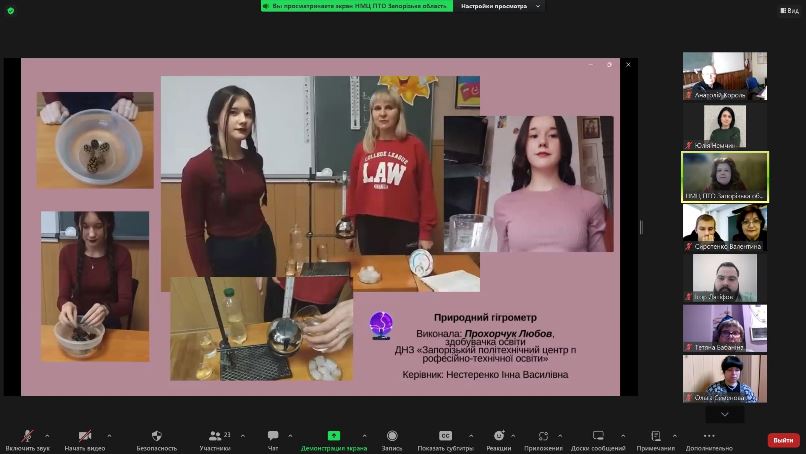Expand video options arrow beside Начать видео
Screen dimensions: 806x454
tap(109, 436)
